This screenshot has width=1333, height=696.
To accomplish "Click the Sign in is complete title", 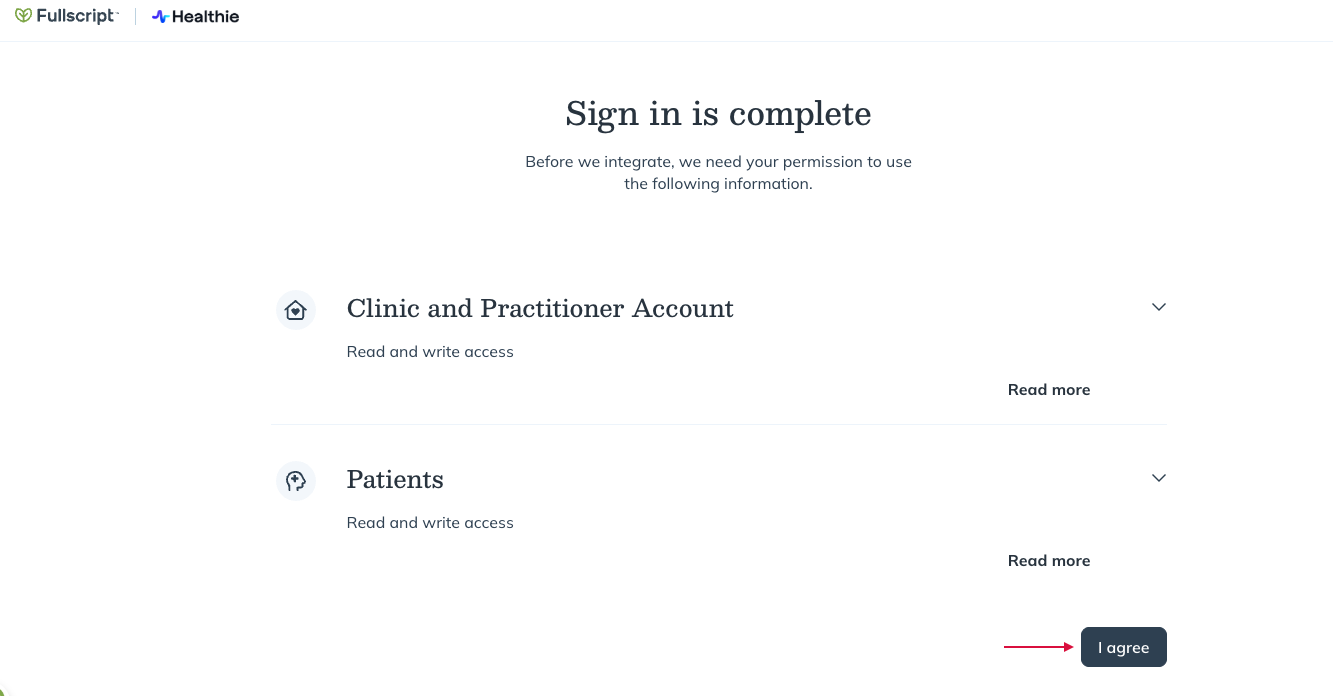I will pos(718,113).
